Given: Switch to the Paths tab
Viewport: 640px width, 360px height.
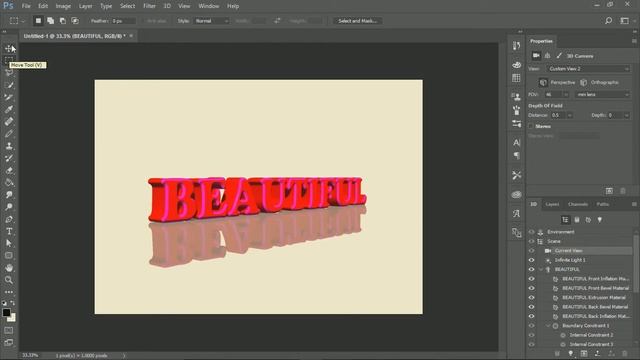Looking at the screenshot, I should 603,204.
